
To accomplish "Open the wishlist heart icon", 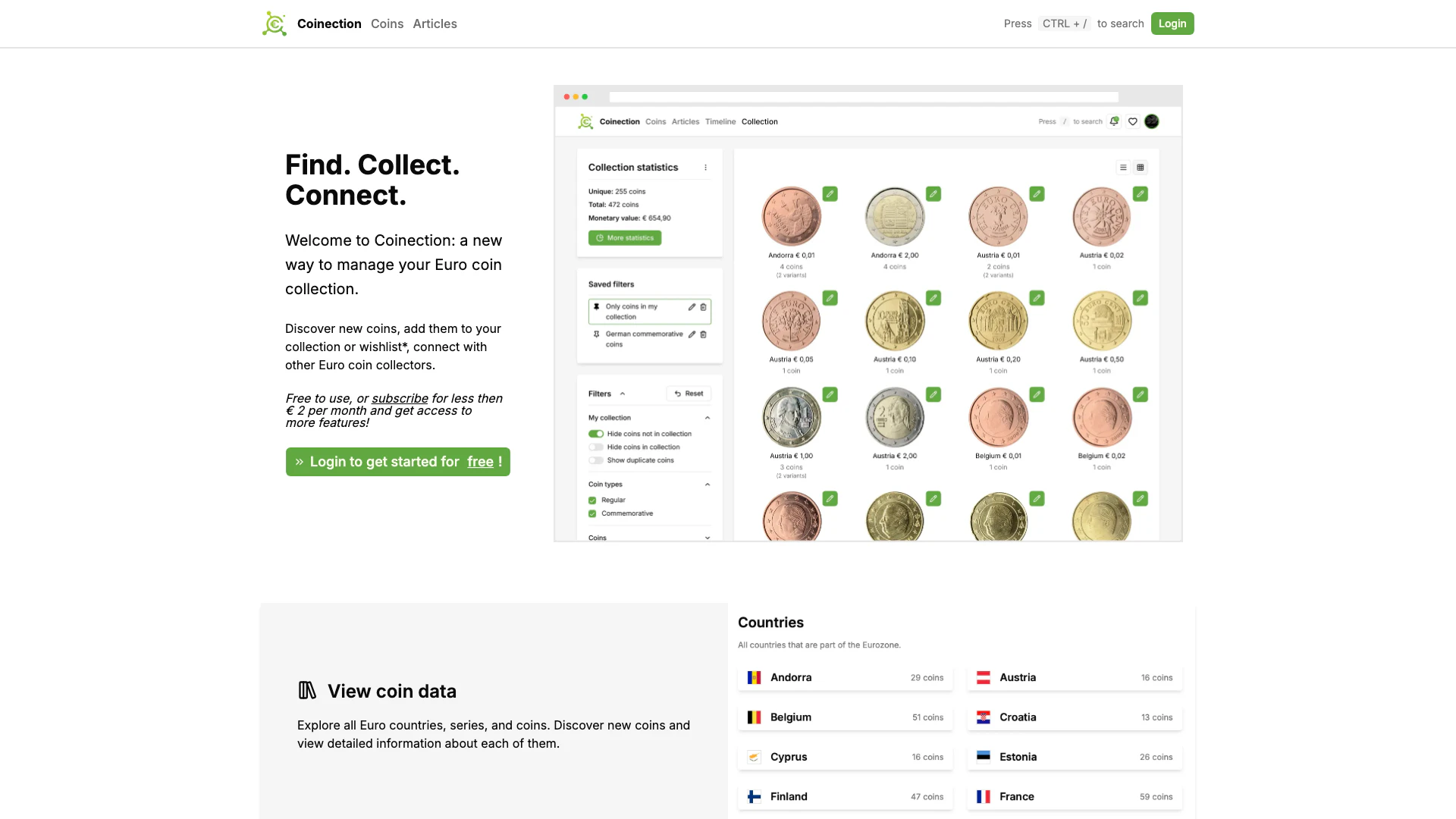I will (1132, 121).
